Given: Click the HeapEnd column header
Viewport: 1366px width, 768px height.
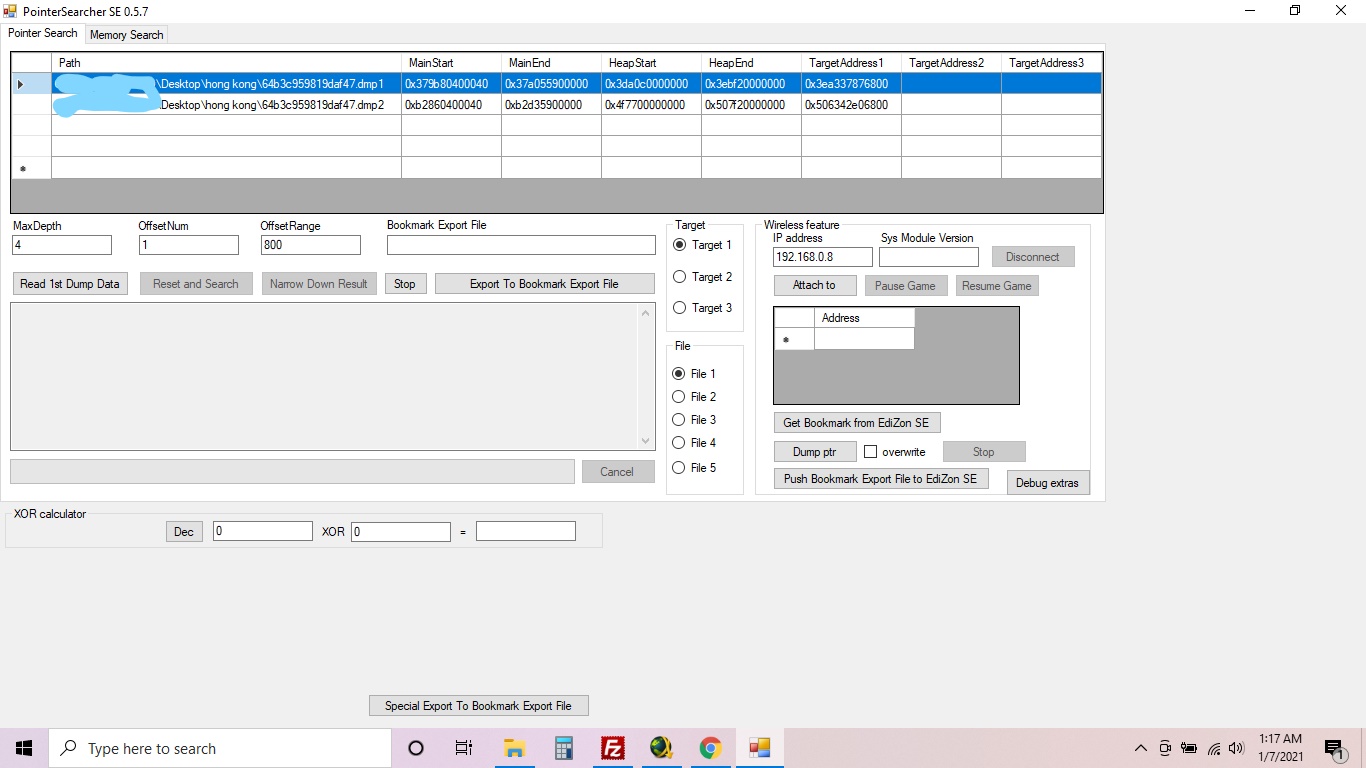Looking at the screenshot, I should pos(751,63).
